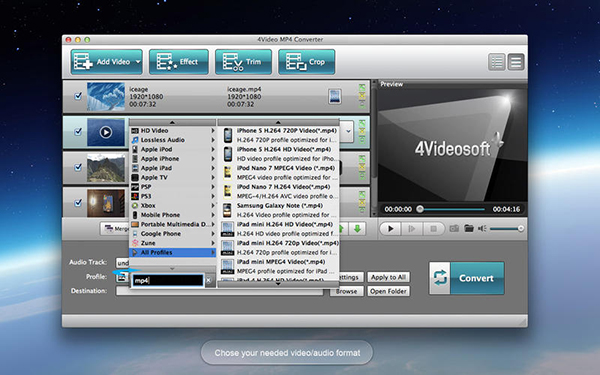Open the snapshot folder icon
Viewport: 600px width, 375px height.
469,228
